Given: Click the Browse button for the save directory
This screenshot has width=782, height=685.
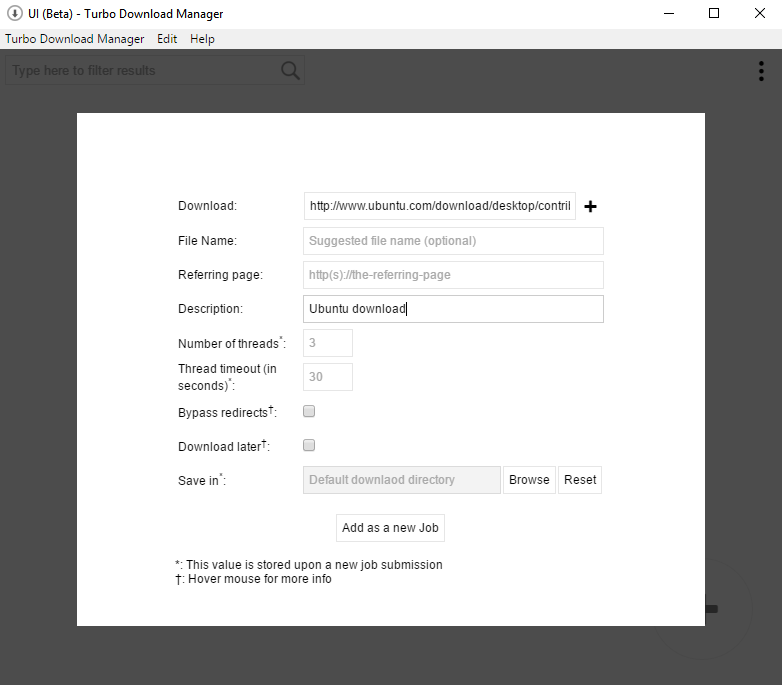Looking at the screenshot, I should pyautogui.click(x=529, y=480).
